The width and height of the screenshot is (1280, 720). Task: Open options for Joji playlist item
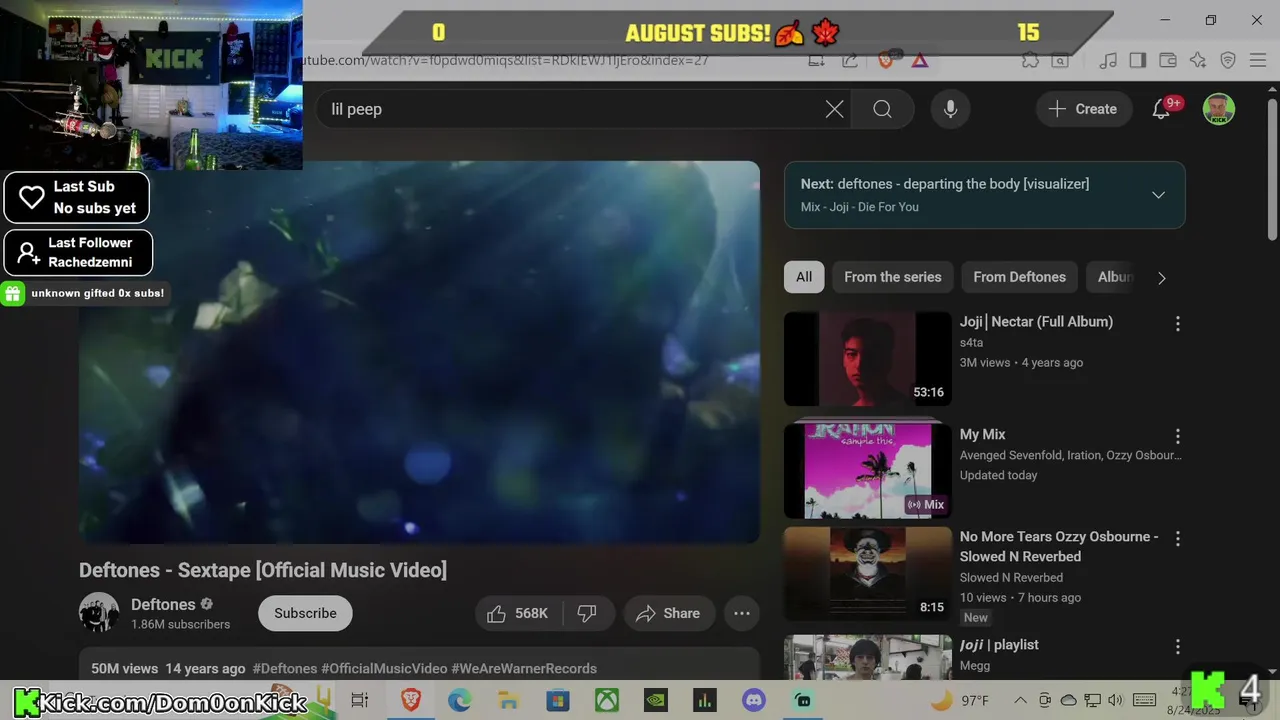1177,647
